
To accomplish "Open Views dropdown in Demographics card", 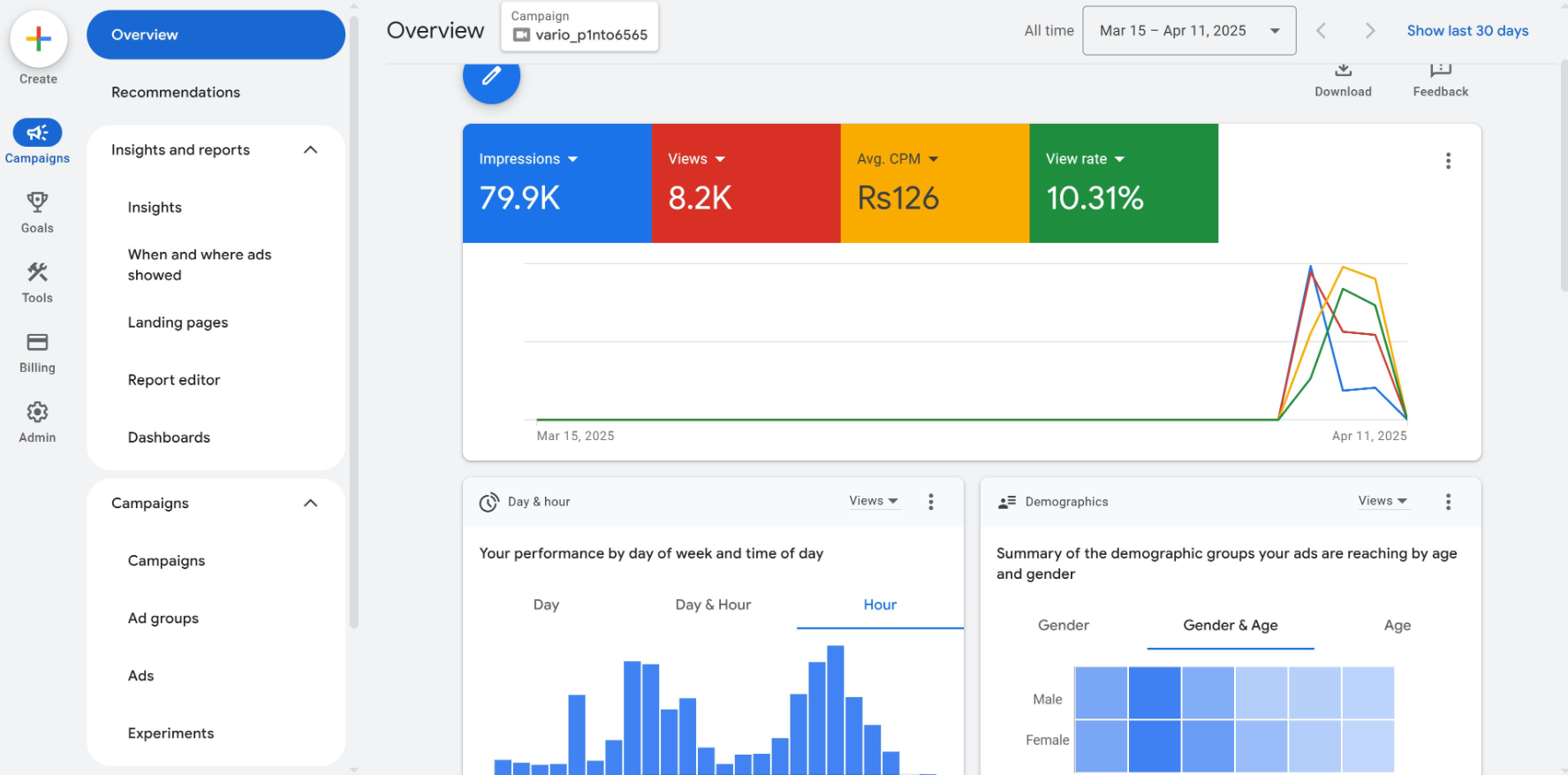I will click(1382, 501).
